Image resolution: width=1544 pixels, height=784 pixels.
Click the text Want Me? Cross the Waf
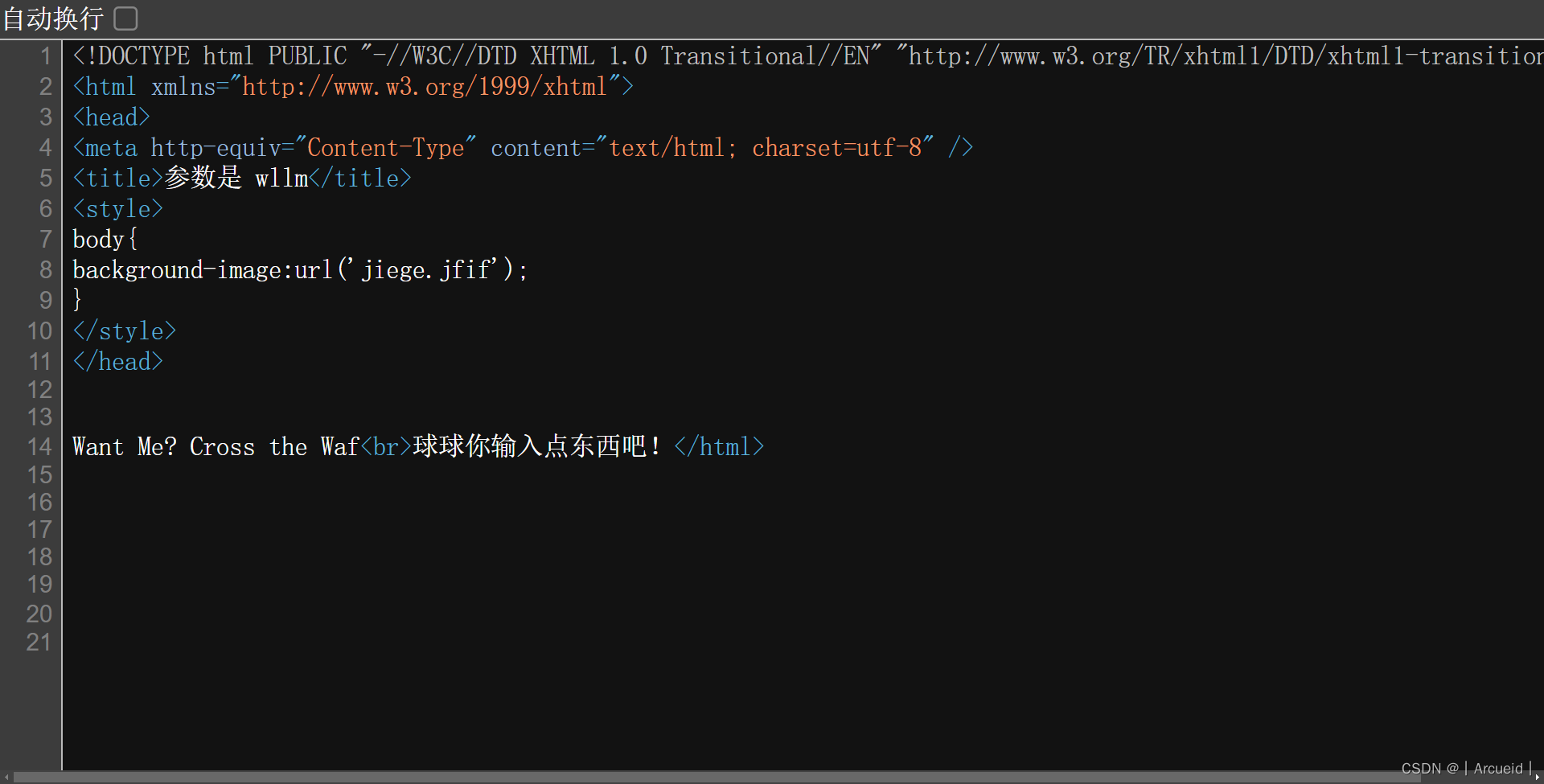coord(216,447)
